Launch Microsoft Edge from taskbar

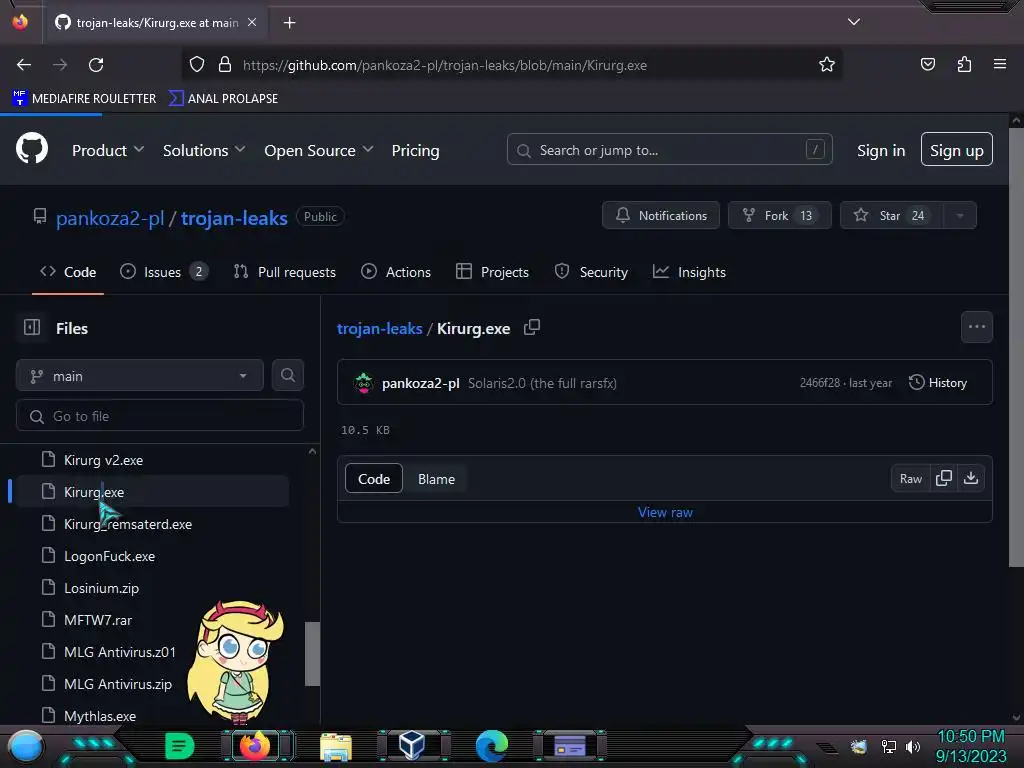[492, 746]
